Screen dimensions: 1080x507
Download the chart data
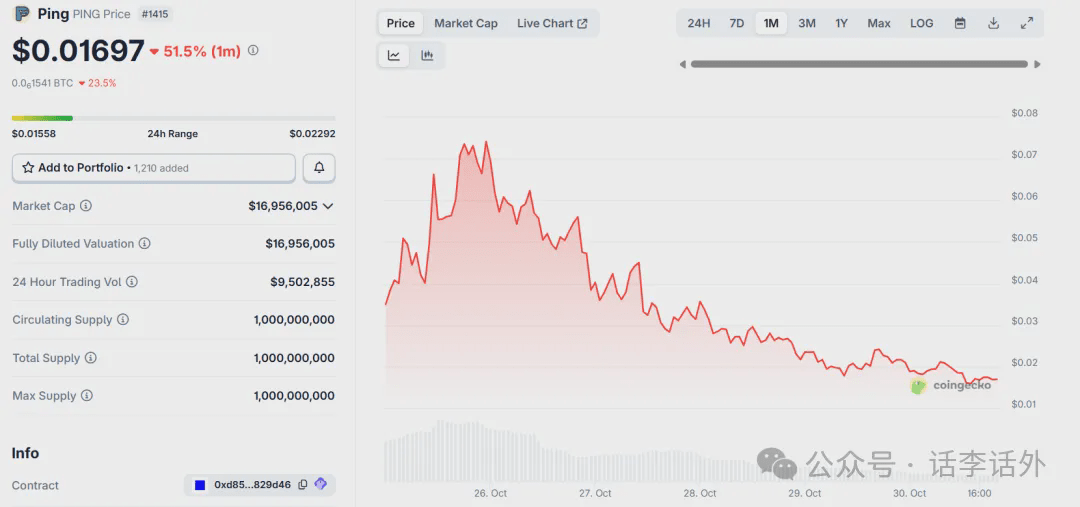point(993,23)
